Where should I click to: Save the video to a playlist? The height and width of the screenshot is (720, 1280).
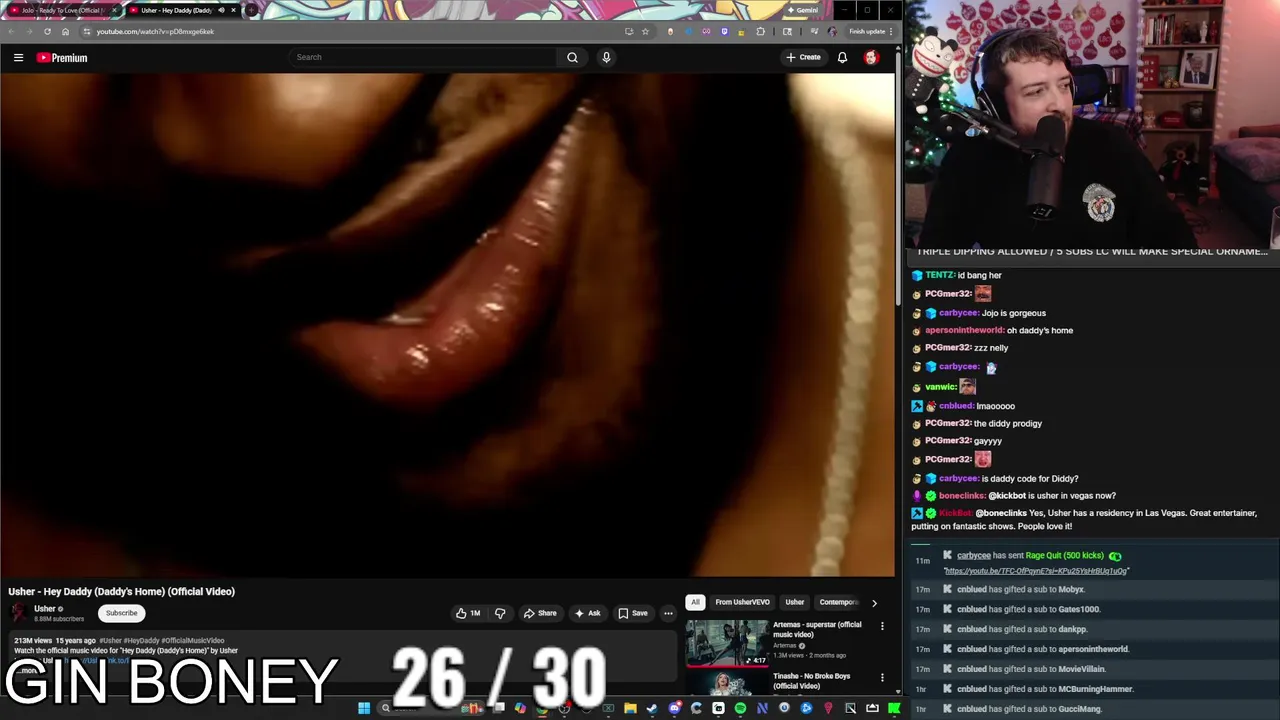pyautogui.click(x=632, y=613)
